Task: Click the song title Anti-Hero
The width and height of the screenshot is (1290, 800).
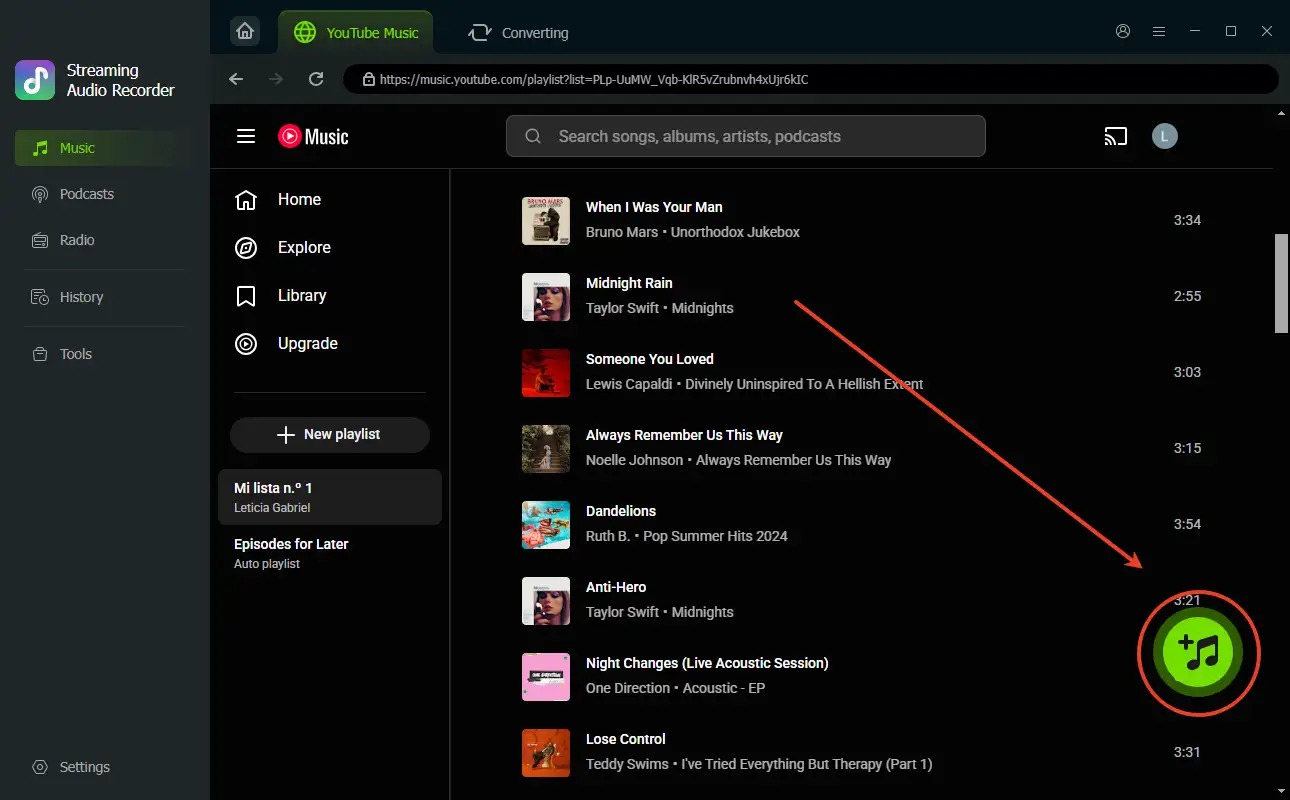Action: (x=616, y=587)
